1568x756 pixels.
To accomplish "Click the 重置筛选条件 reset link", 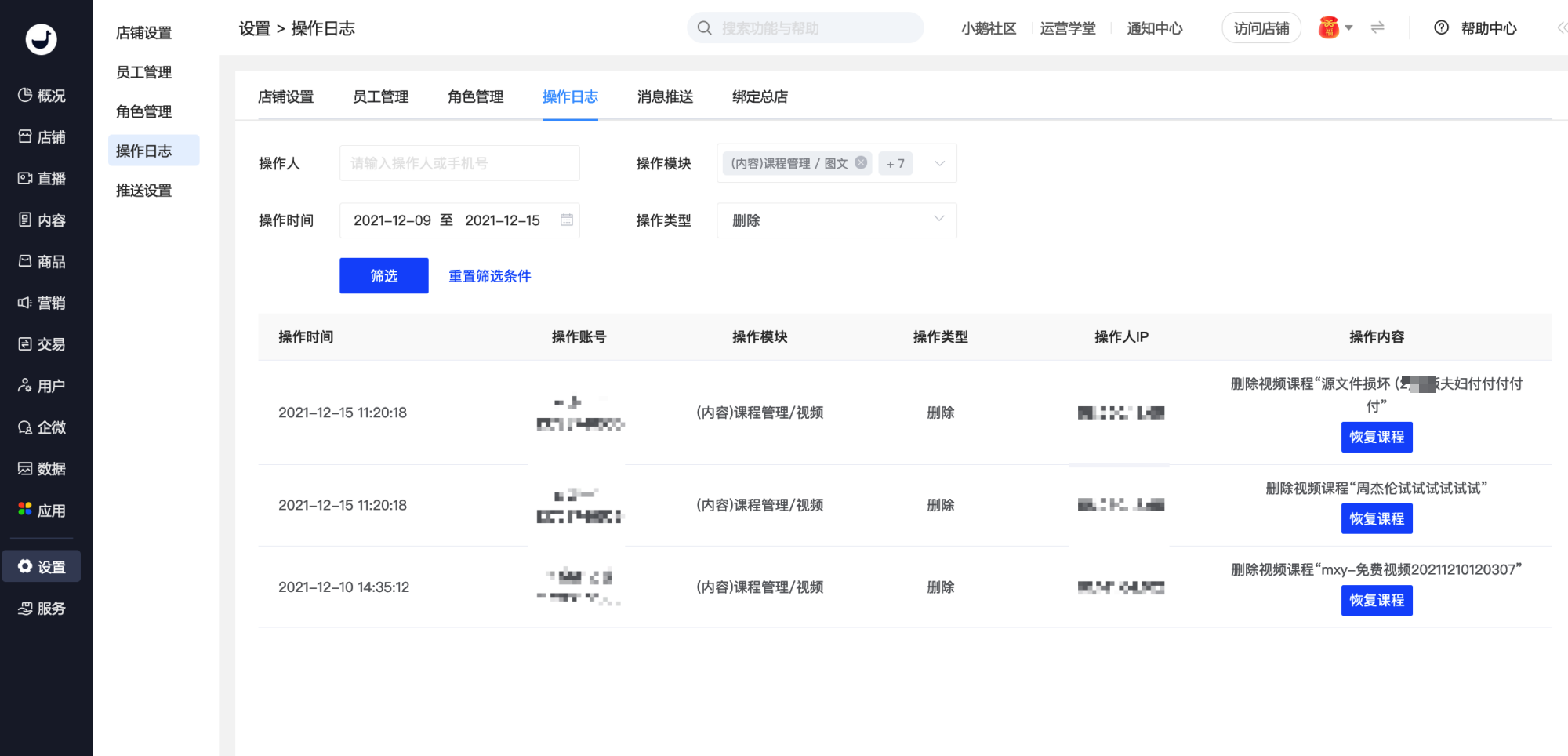I will pos(489,276).
